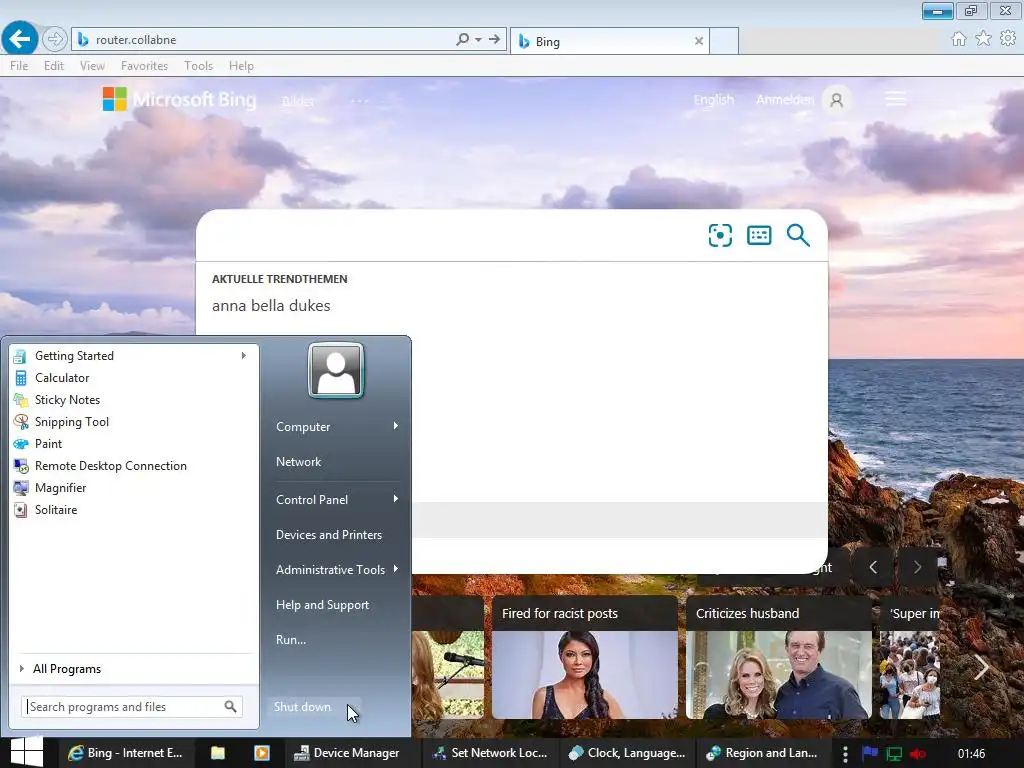
Task: Open Favorites star icon
Action: [983, 39]
